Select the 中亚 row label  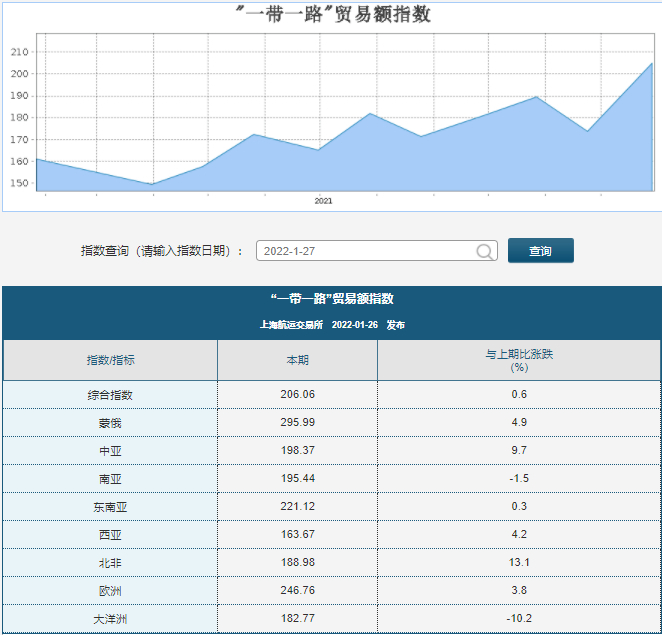click(x=110, y=450)
